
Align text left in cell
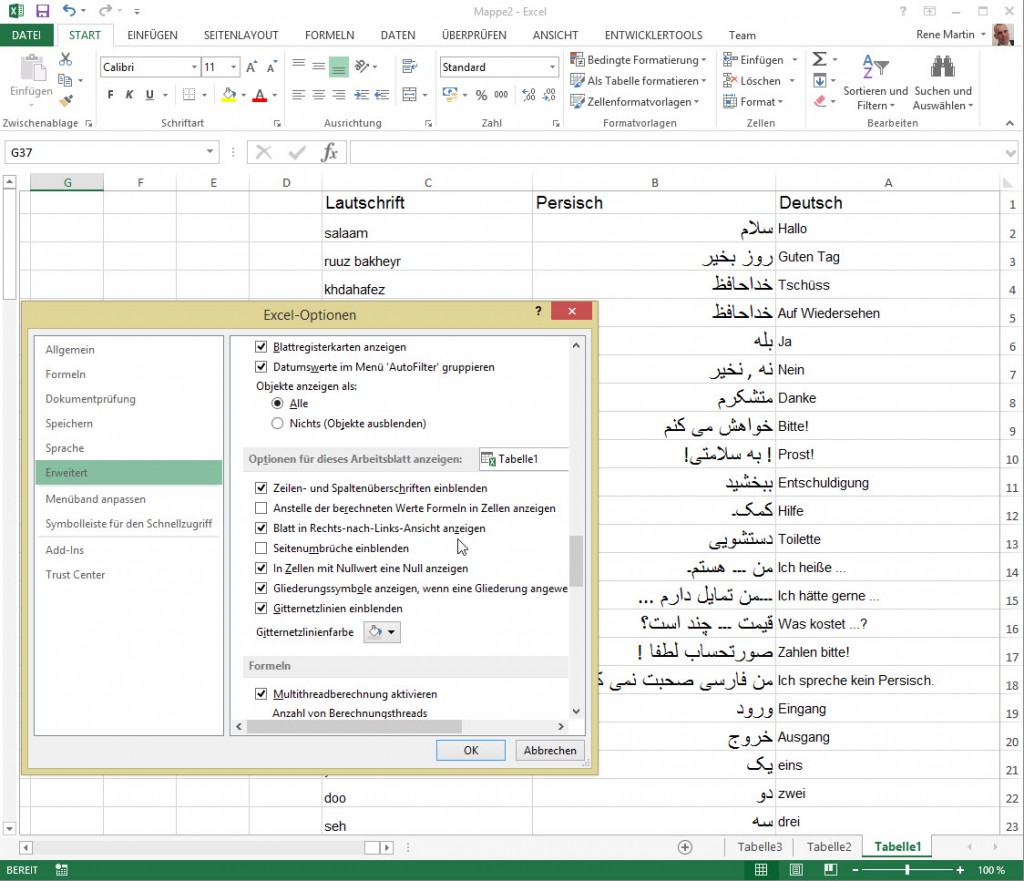click(x=298, y=95)
